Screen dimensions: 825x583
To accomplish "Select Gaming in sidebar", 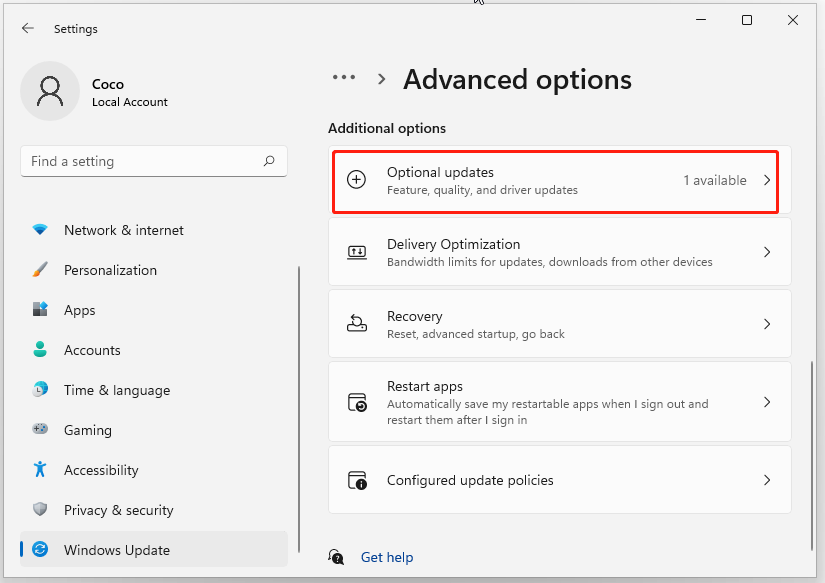I will click(x=154, y=430).
